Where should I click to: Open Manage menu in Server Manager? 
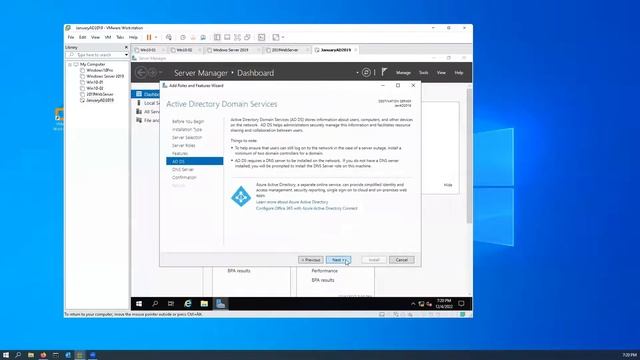pos(403,73)
